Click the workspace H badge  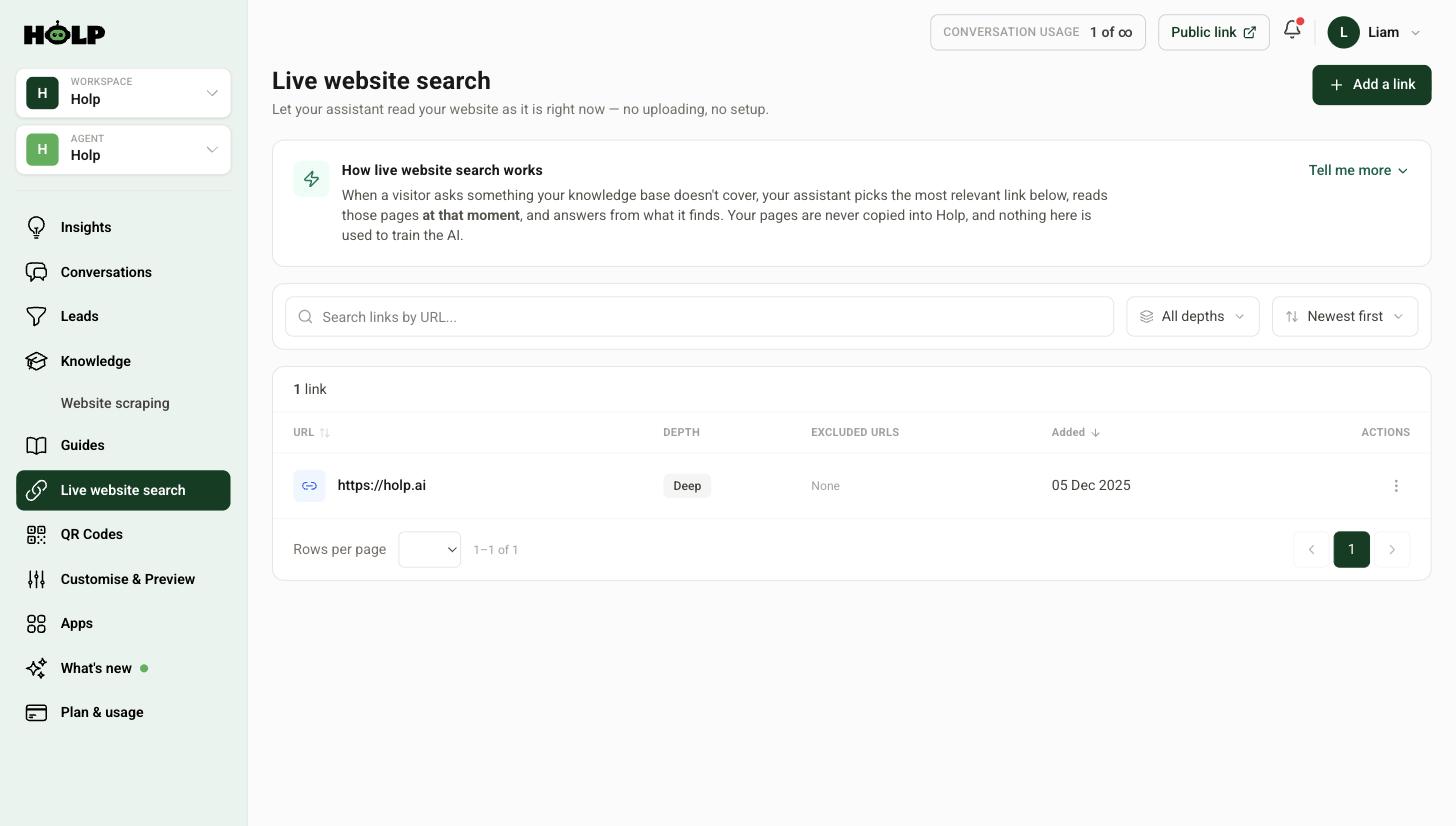point(42,93)
